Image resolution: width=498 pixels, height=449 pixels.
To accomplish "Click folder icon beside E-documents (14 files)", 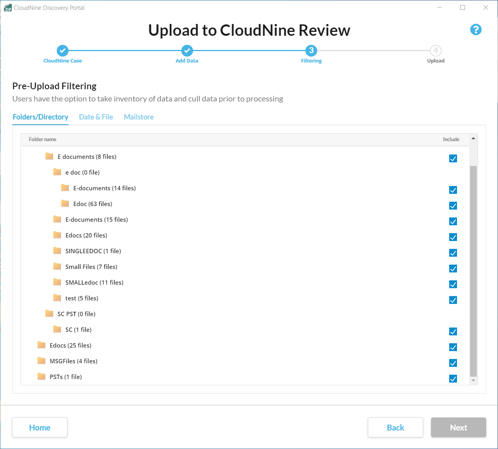I will pyautogui.click(x=65, y=188).
